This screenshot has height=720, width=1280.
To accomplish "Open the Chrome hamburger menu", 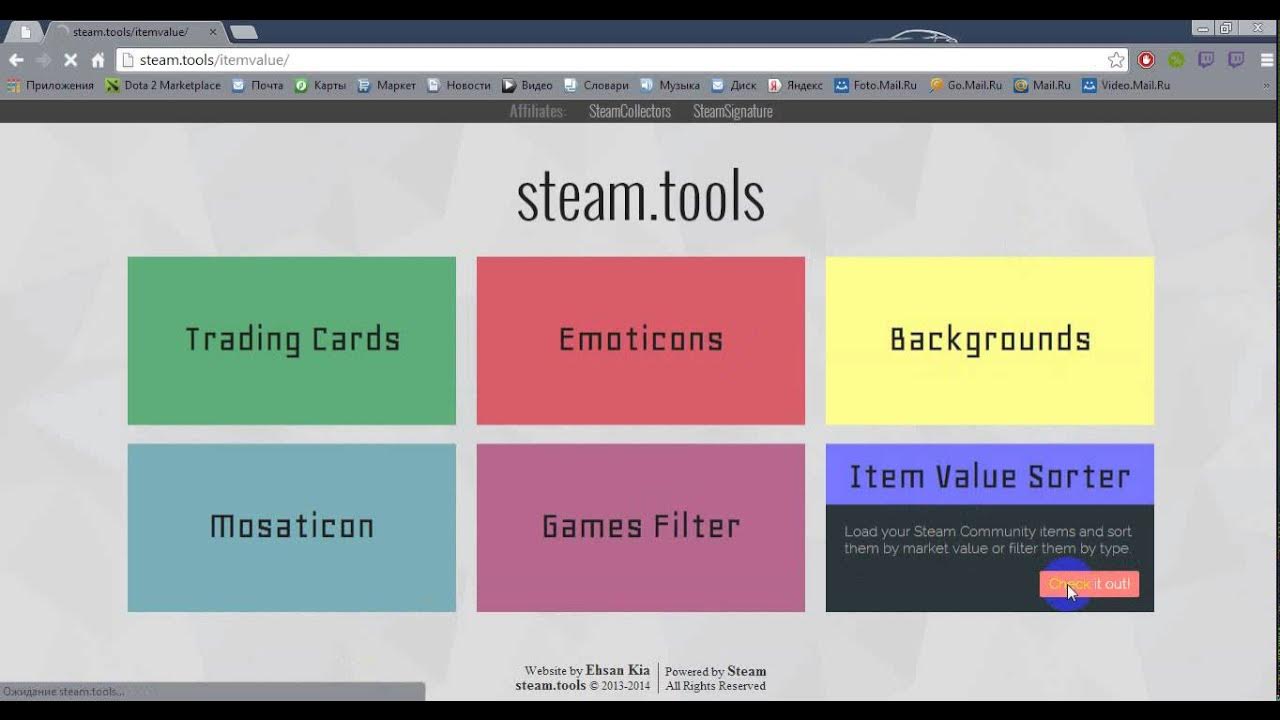I will tap(1267, 60).
